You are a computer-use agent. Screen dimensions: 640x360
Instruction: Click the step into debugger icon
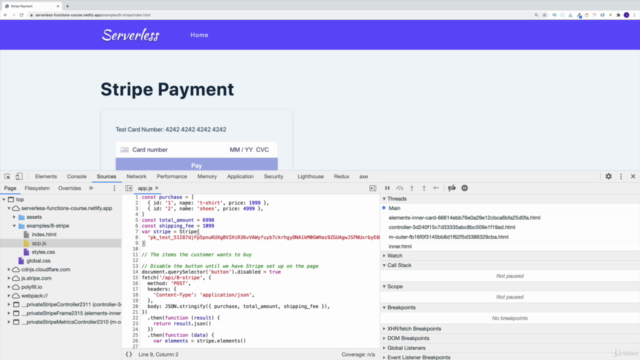click(412, 188)
